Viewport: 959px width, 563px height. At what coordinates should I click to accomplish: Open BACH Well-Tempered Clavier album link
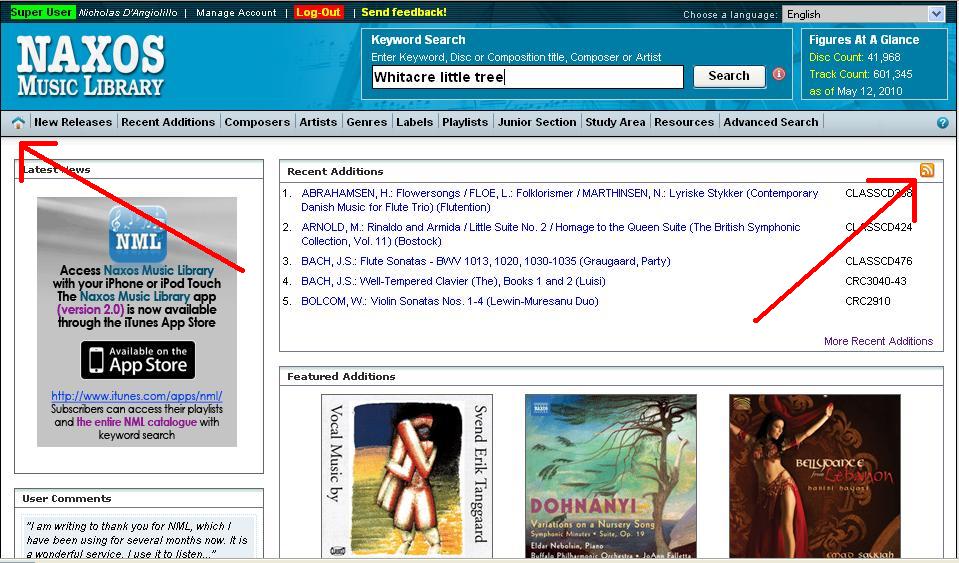tap(453, 281)
